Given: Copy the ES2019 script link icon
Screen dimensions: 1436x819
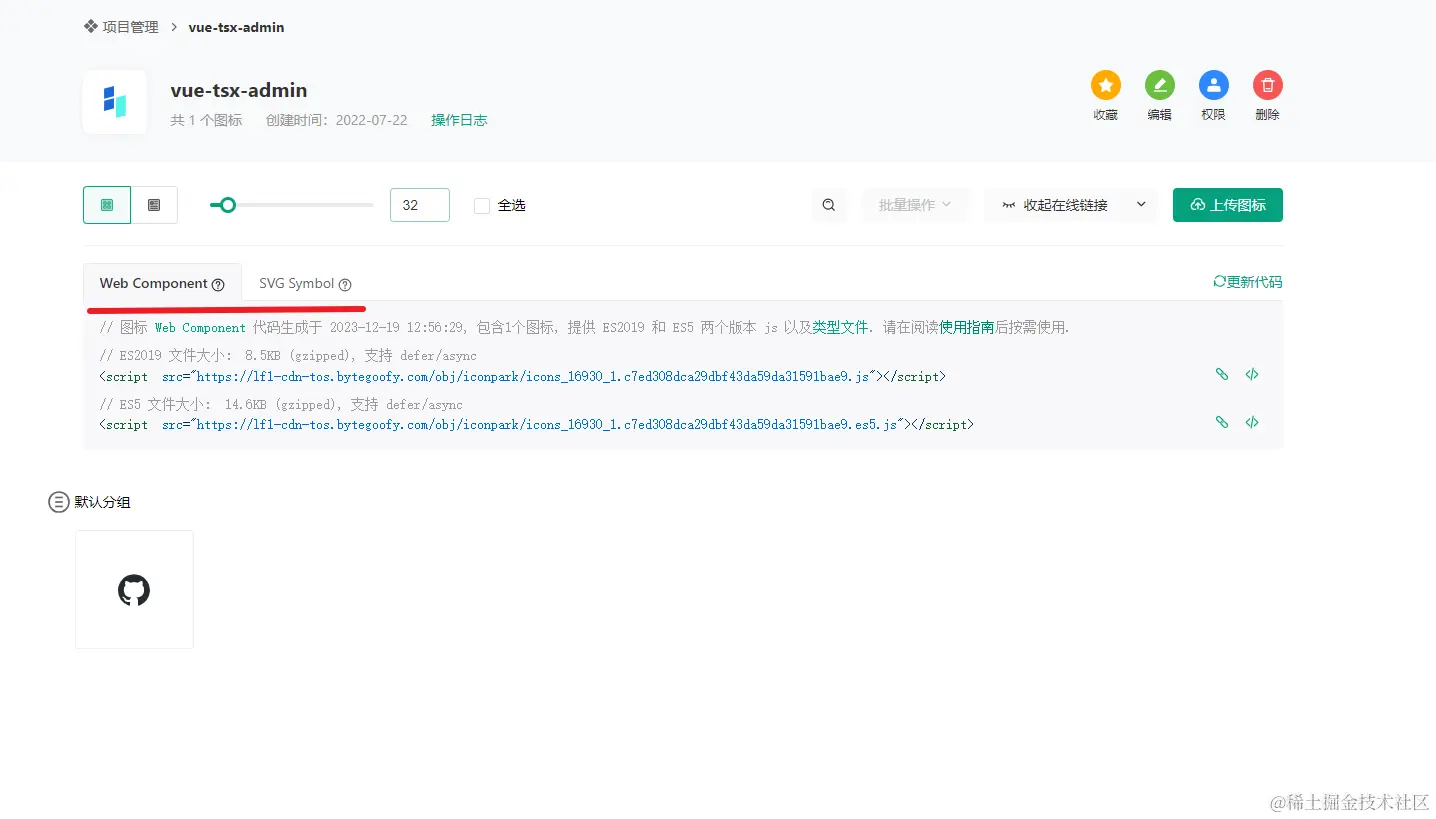Looking at the screenshot, I should point(1222,374).
